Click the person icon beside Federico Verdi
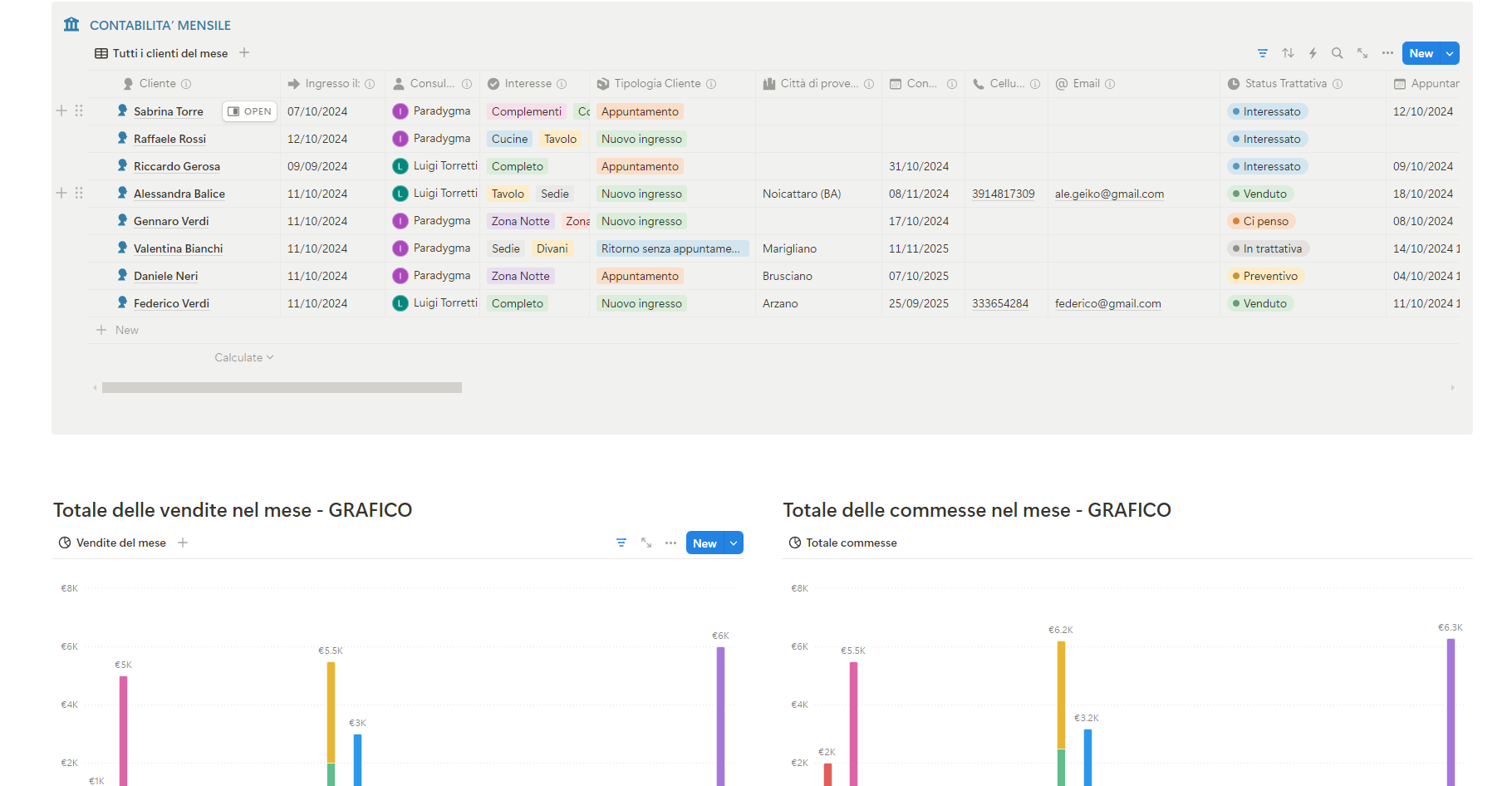 (123, 302)
